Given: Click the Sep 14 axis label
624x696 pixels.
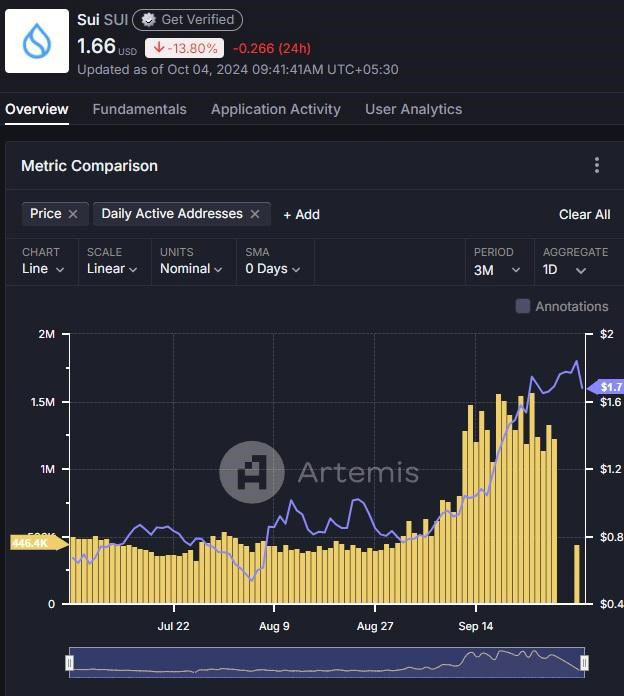Looking at the screenshot, I should coord(475,626).
